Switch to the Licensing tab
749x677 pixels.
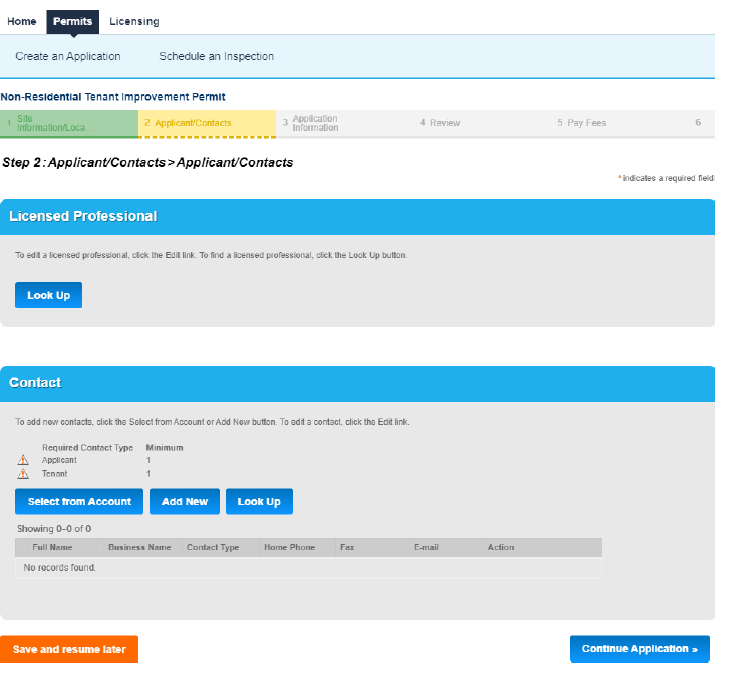[134, 21]
